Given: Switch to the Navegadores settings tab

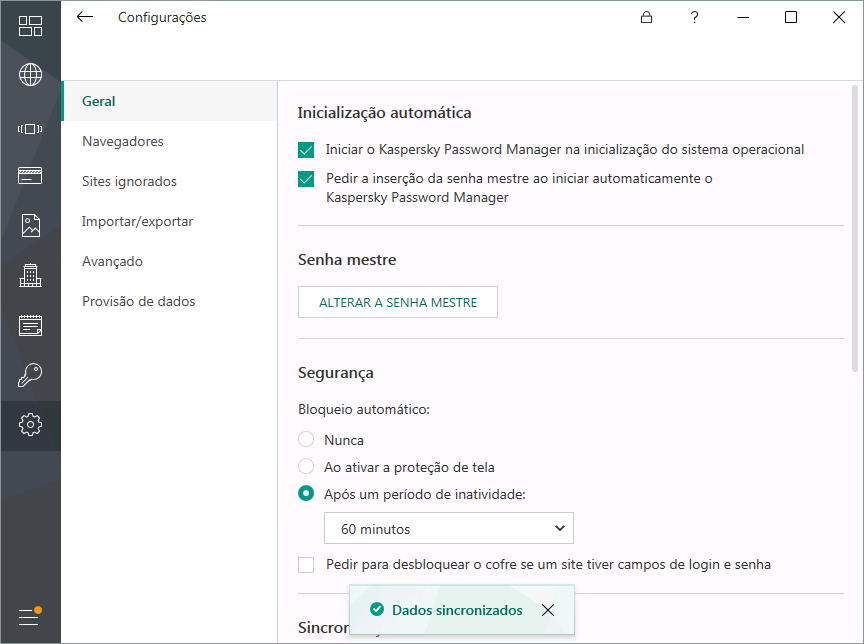Looking at the screenshot, I should point(123,141).
